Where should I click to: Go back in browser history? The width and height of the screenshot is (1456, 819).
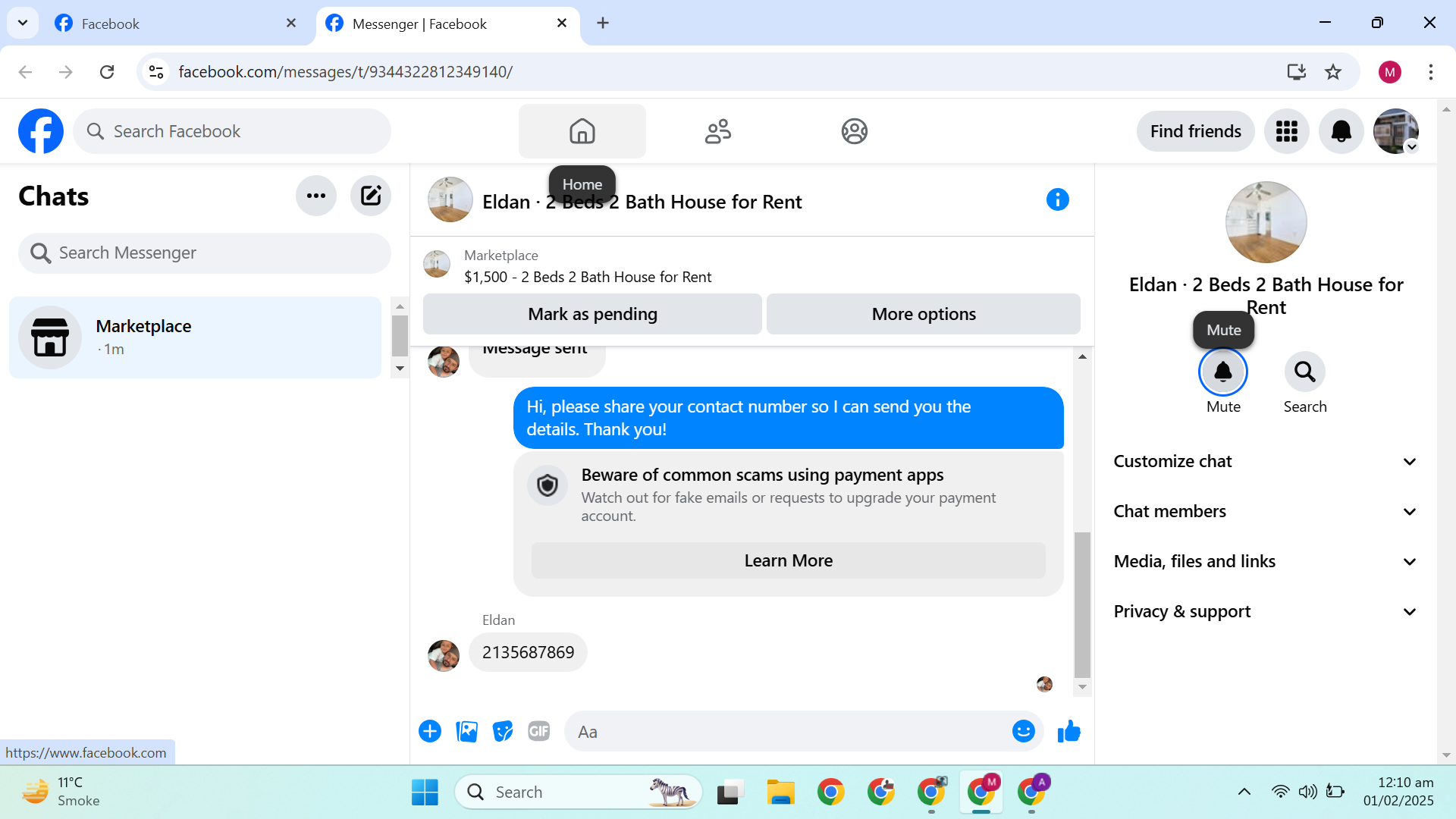(25, 72)
